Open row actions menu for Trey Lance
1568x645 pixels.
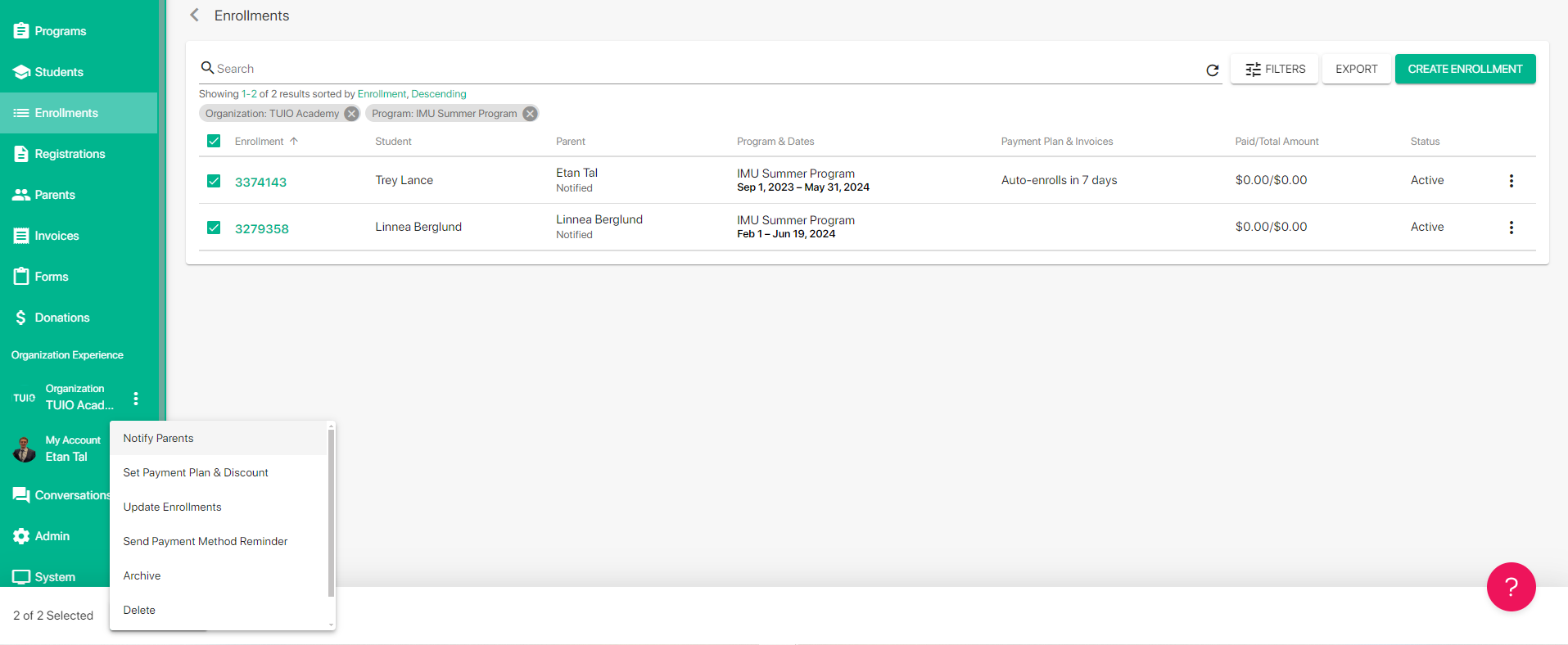coord(1512,181)
